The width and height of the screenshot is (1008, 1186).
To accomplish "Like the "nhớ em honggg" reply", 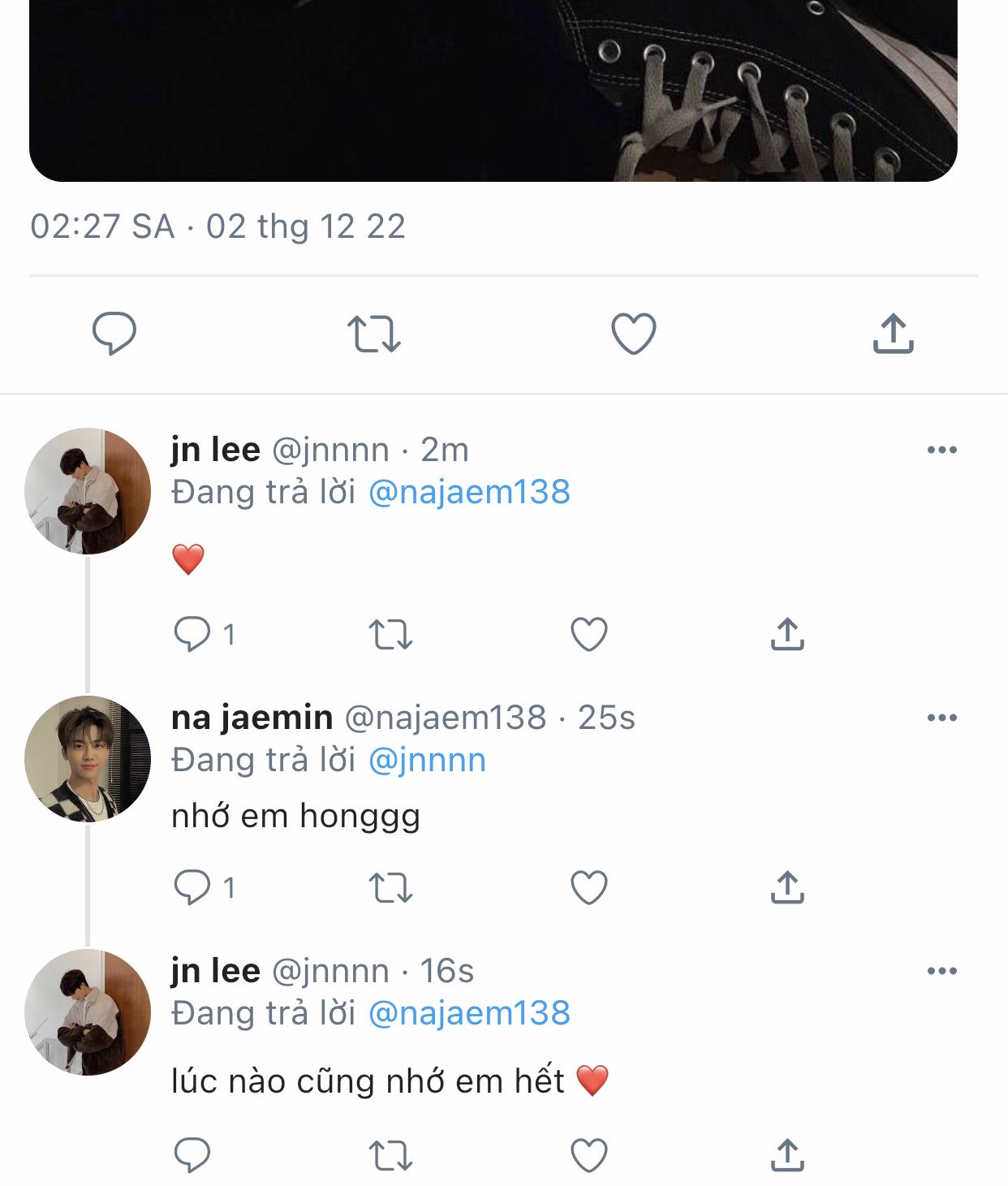I will [x=589, y=887].
